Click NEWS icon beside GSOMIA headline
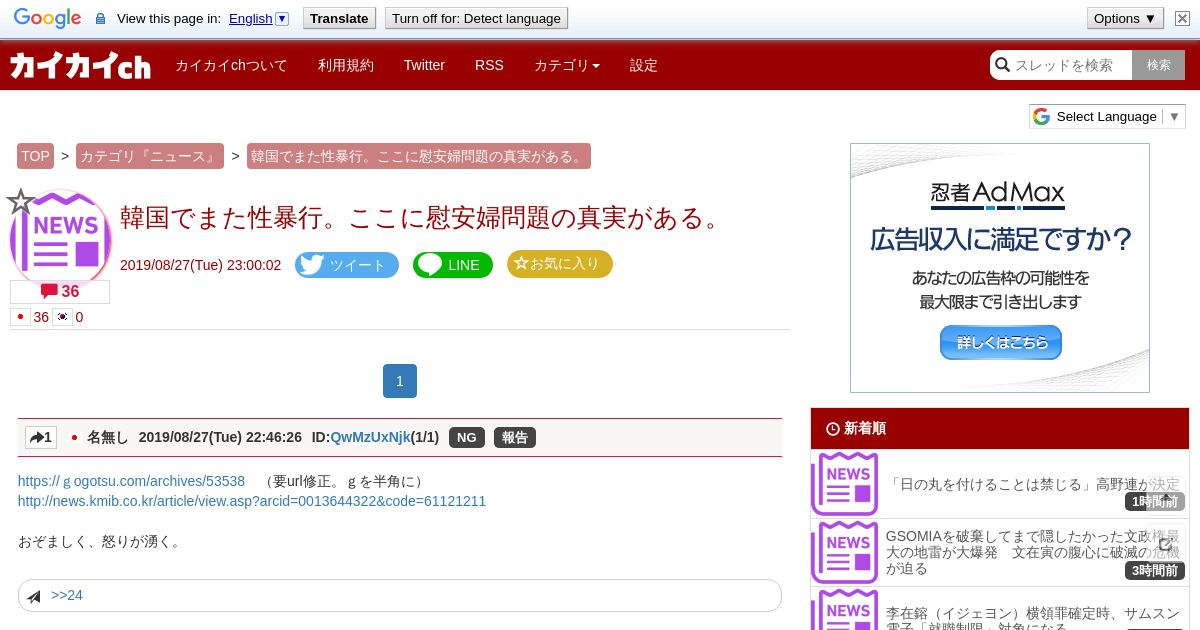Viewport: 1200px width, 630px height. tap(845, 552)
